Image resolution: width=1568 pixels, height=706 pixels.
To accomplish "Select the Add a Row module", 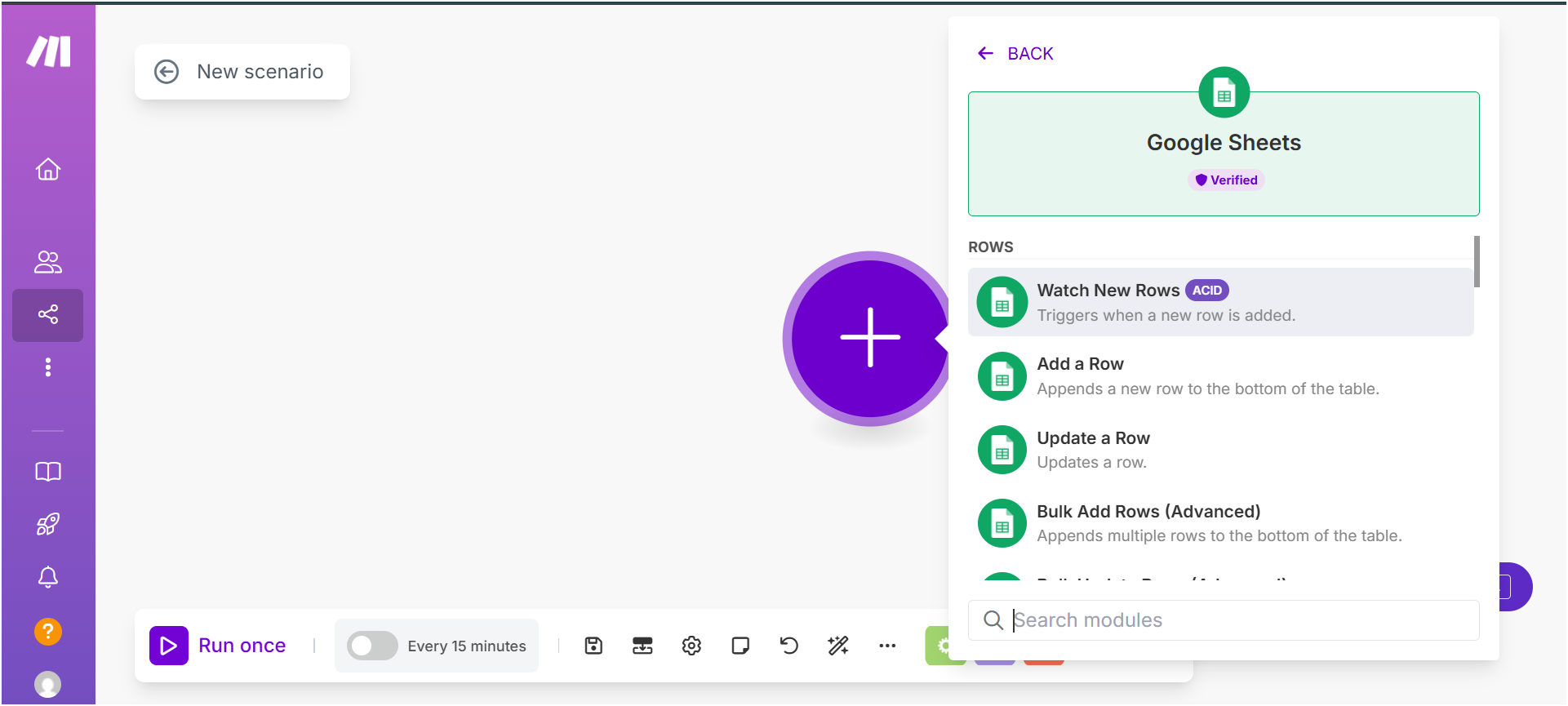I will click(1220, 375).
